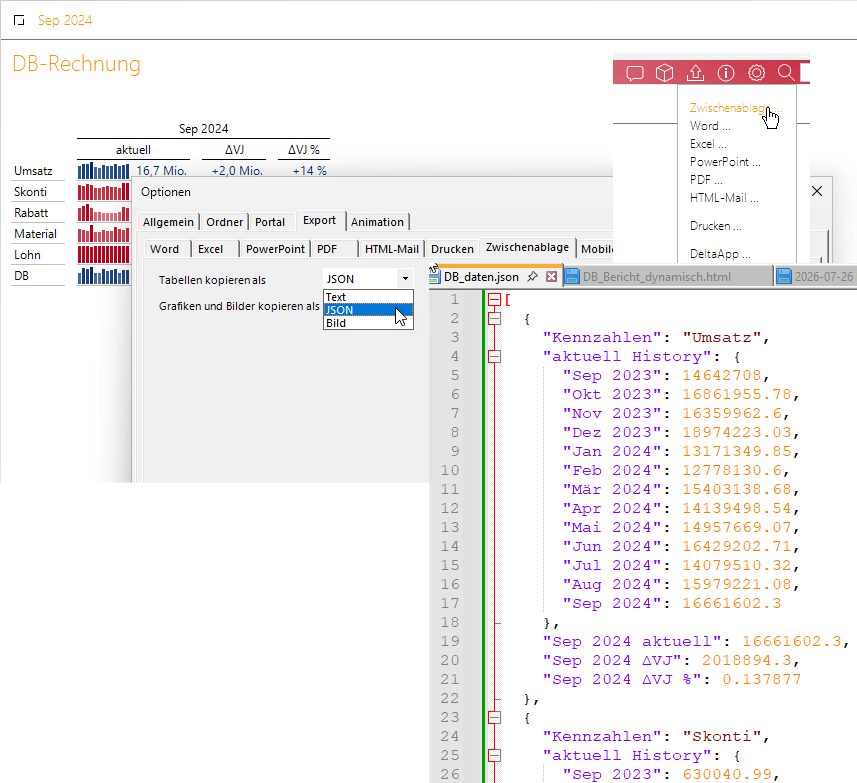This screenshot has height=783, width=857.
Task: Click the search magnifier icon
Action: tap(786, 72)
